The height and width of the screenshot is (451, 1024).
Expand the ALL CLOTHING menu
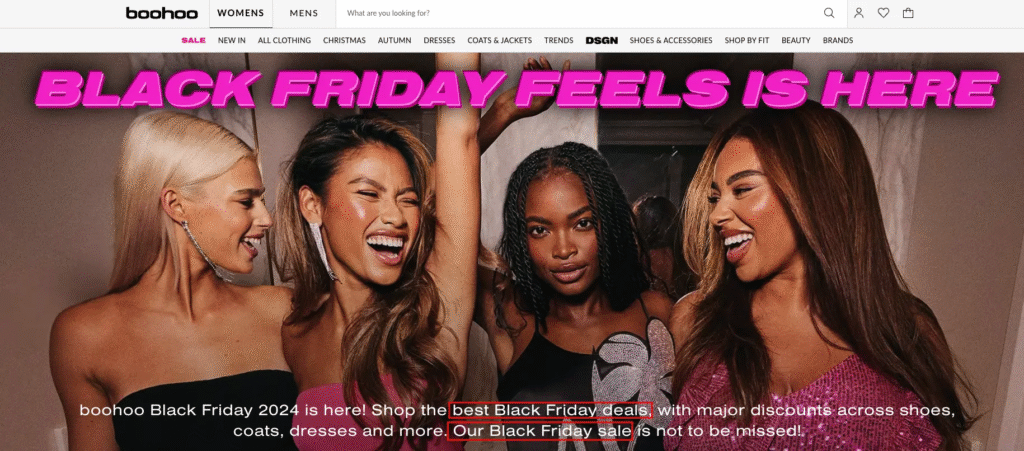pos(284,40)
